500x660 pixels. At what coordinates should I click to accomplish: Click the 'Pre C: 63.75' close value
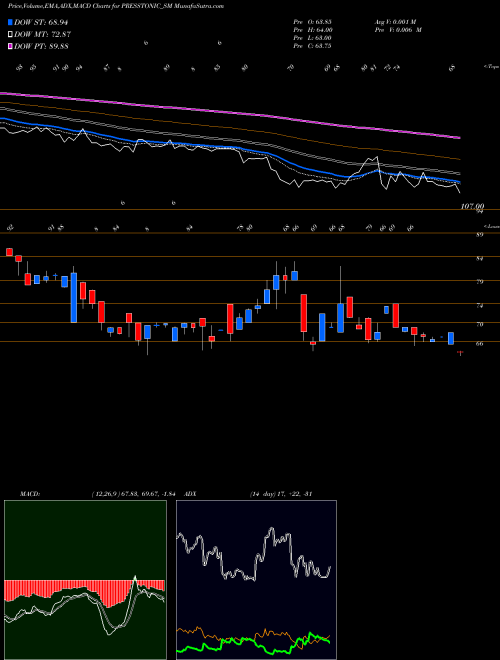[x=313, y=46]
